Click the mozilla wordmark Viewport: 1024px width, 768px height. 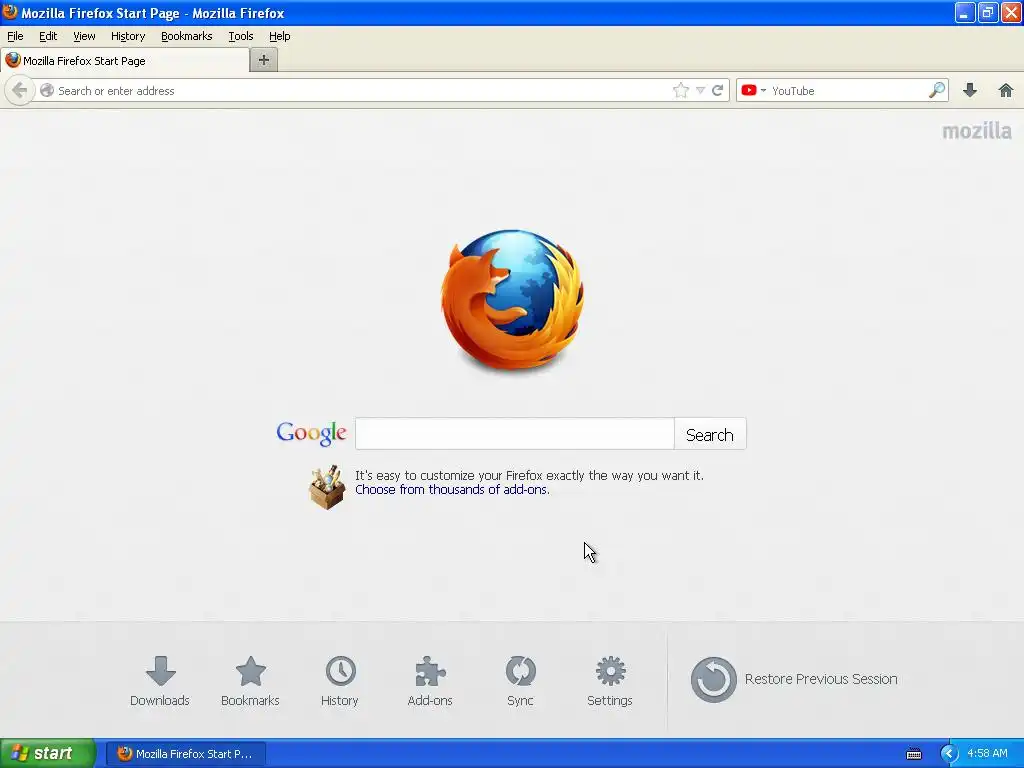coord(977,131)
